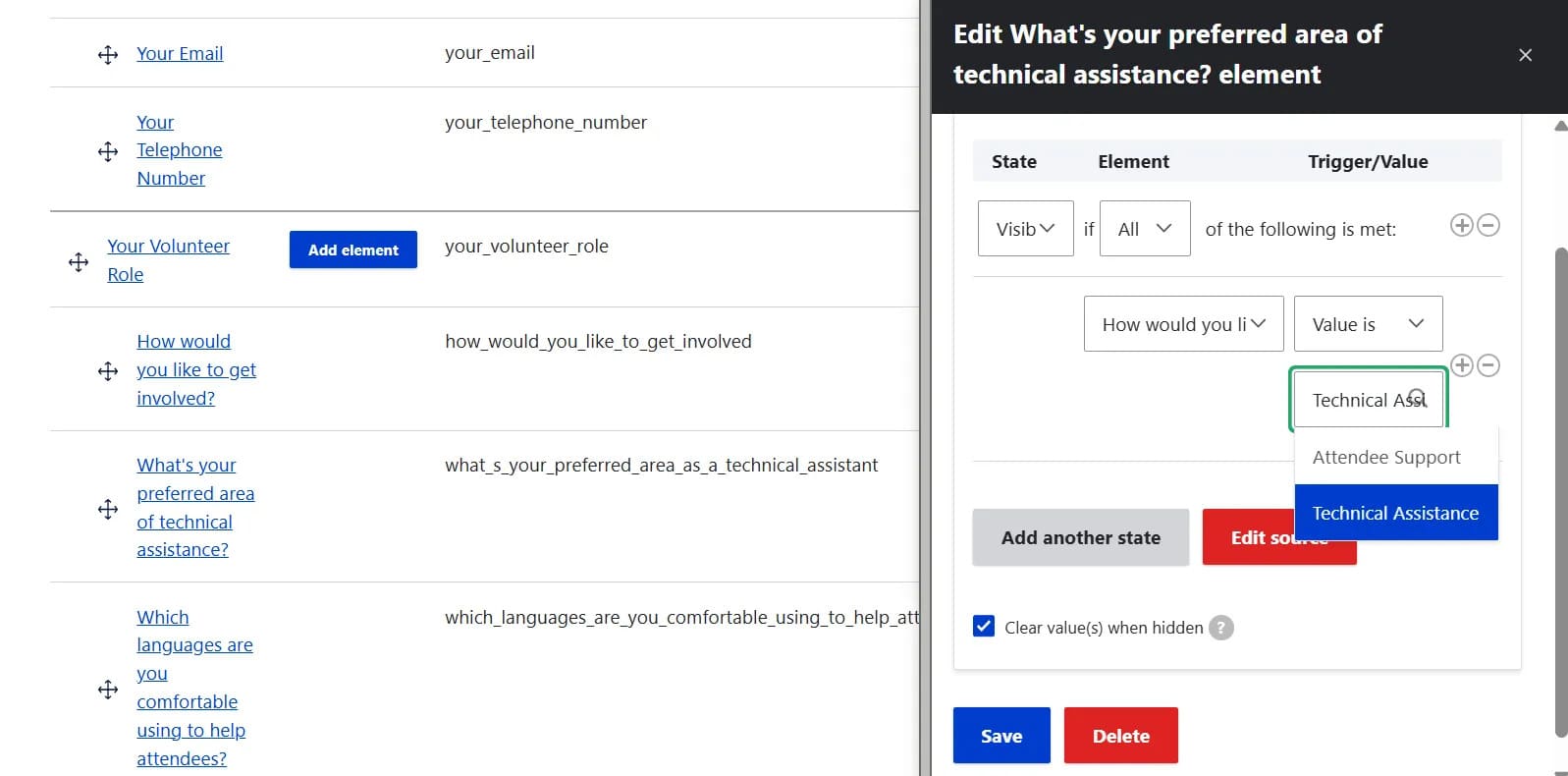Click the red Delete button
1568x776 pixels.
(x=1120, y=736)
